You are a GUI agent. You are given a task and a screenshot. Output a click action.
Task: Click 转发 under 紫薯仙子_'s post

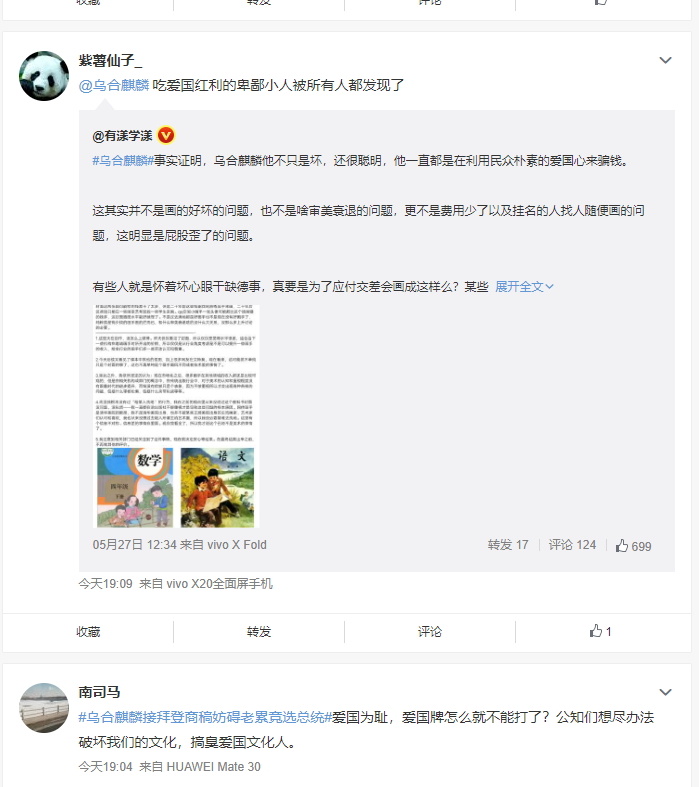point(259,631)
